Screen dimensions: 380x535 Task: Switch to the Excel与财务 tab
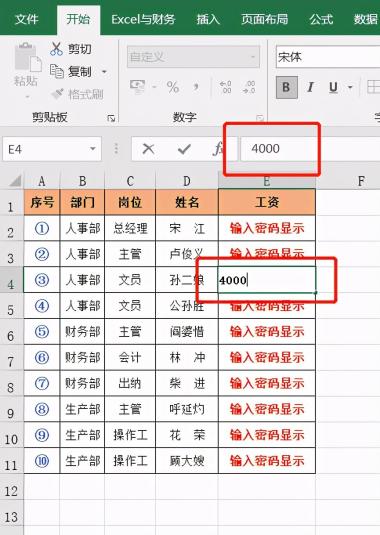143,19
